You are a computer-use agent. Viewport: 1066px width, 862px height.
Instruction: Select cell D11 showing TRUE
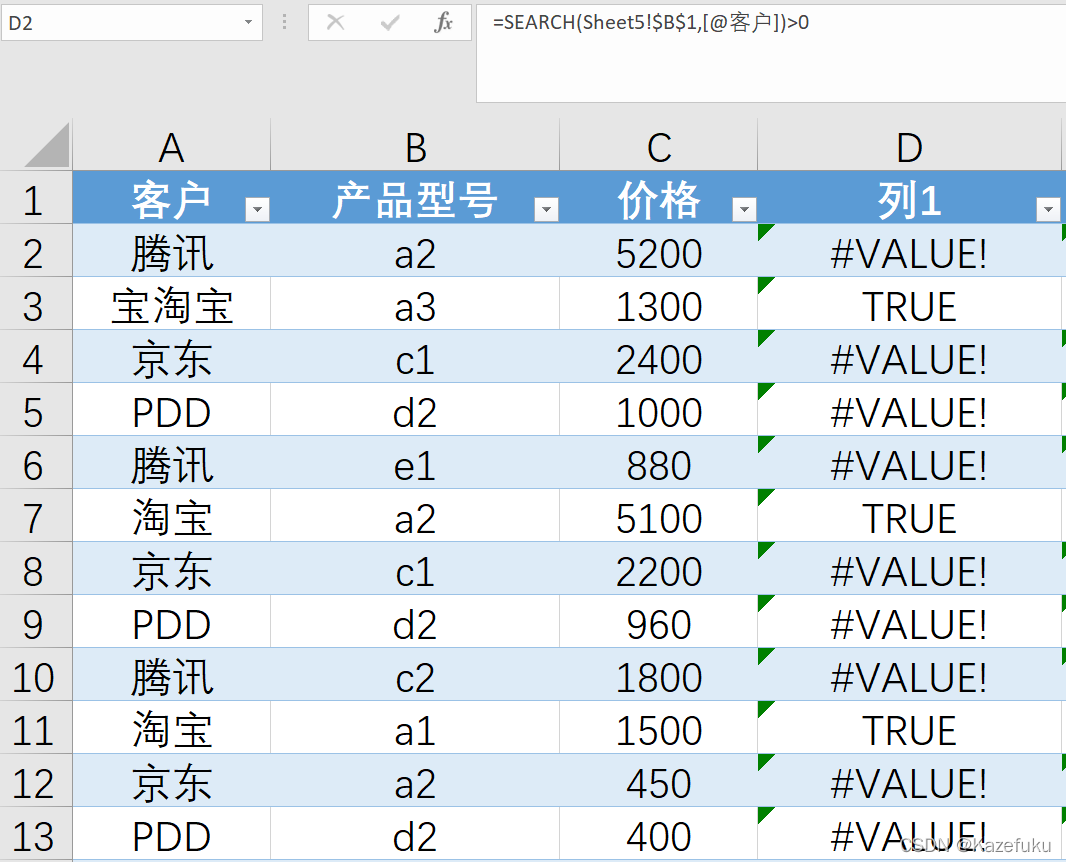pyautogui.click(x=909, y=727)
